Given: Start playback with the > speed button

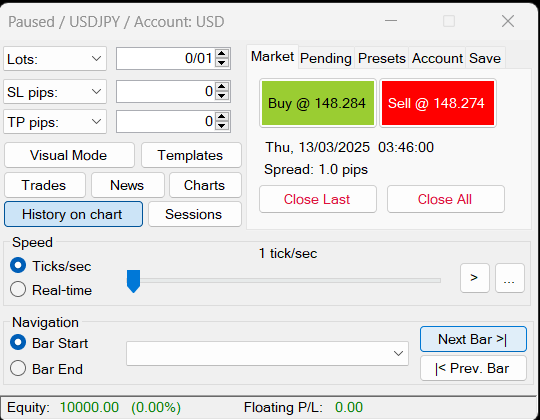Looking at the screenshot, I should tap(475, 278).
